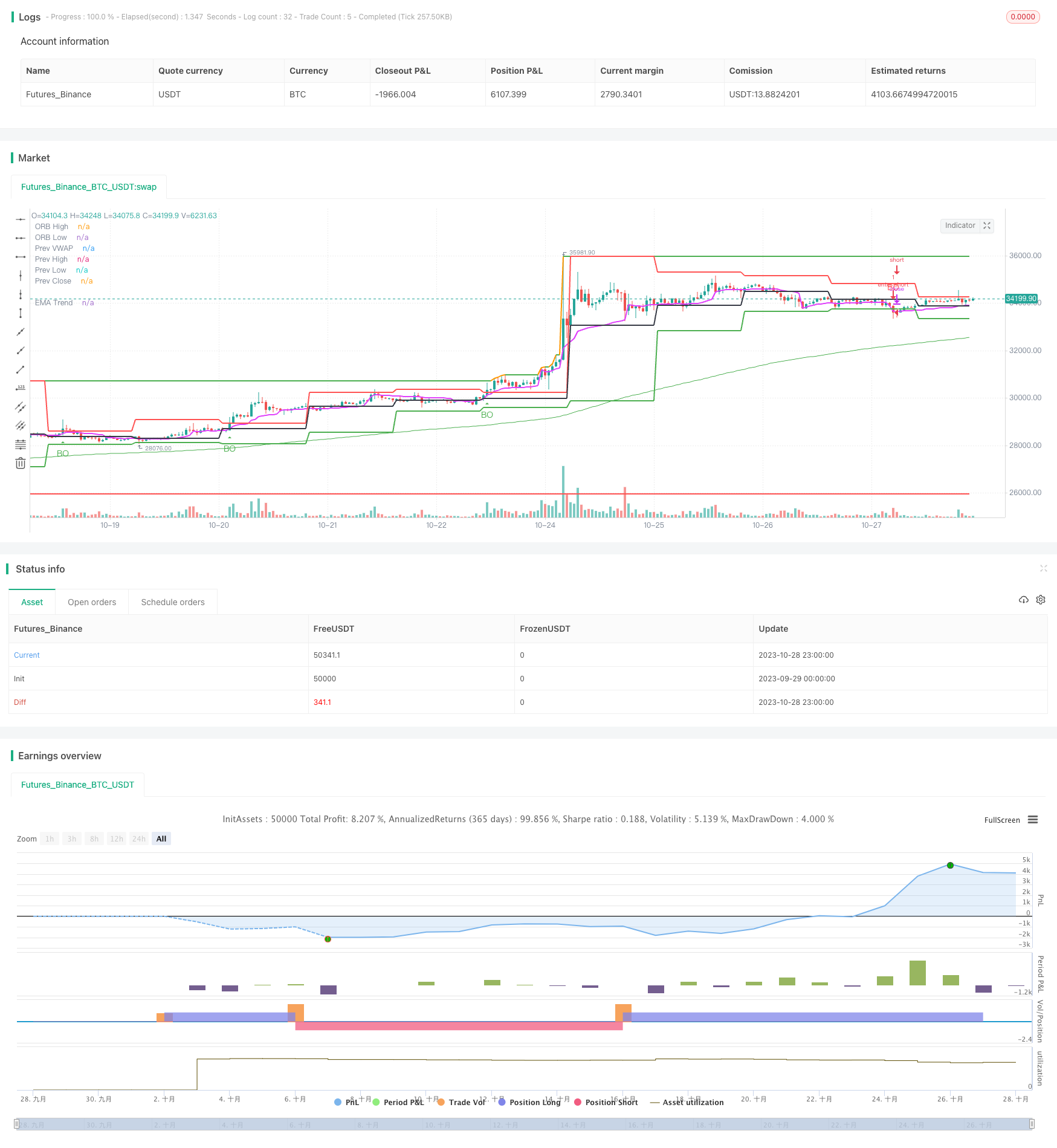Screen dimensions: 1057x1148
Task: Click the Current row label in the Asset table
Action: (x=27, y=655)
